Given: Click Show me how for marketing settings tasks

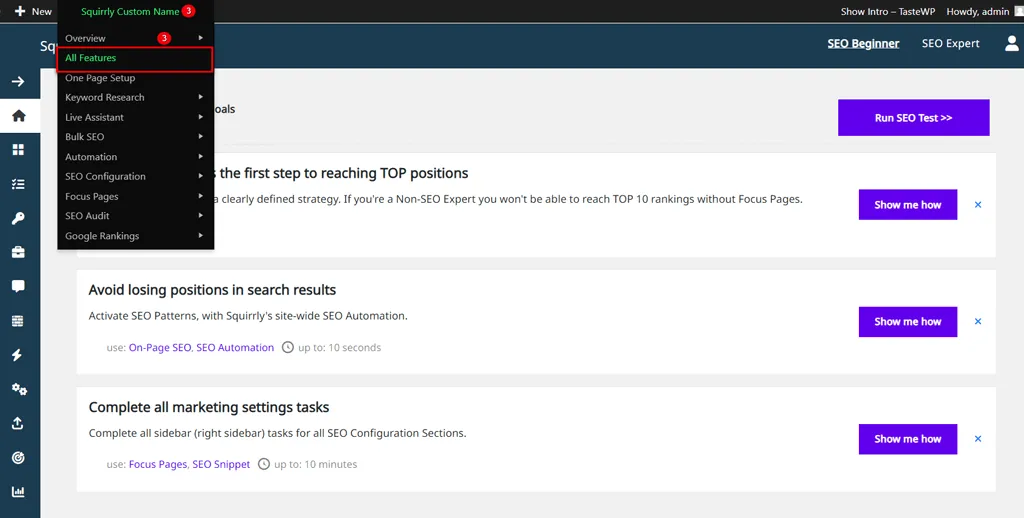Looking at the screenshot, I should (x=908, y=439).
